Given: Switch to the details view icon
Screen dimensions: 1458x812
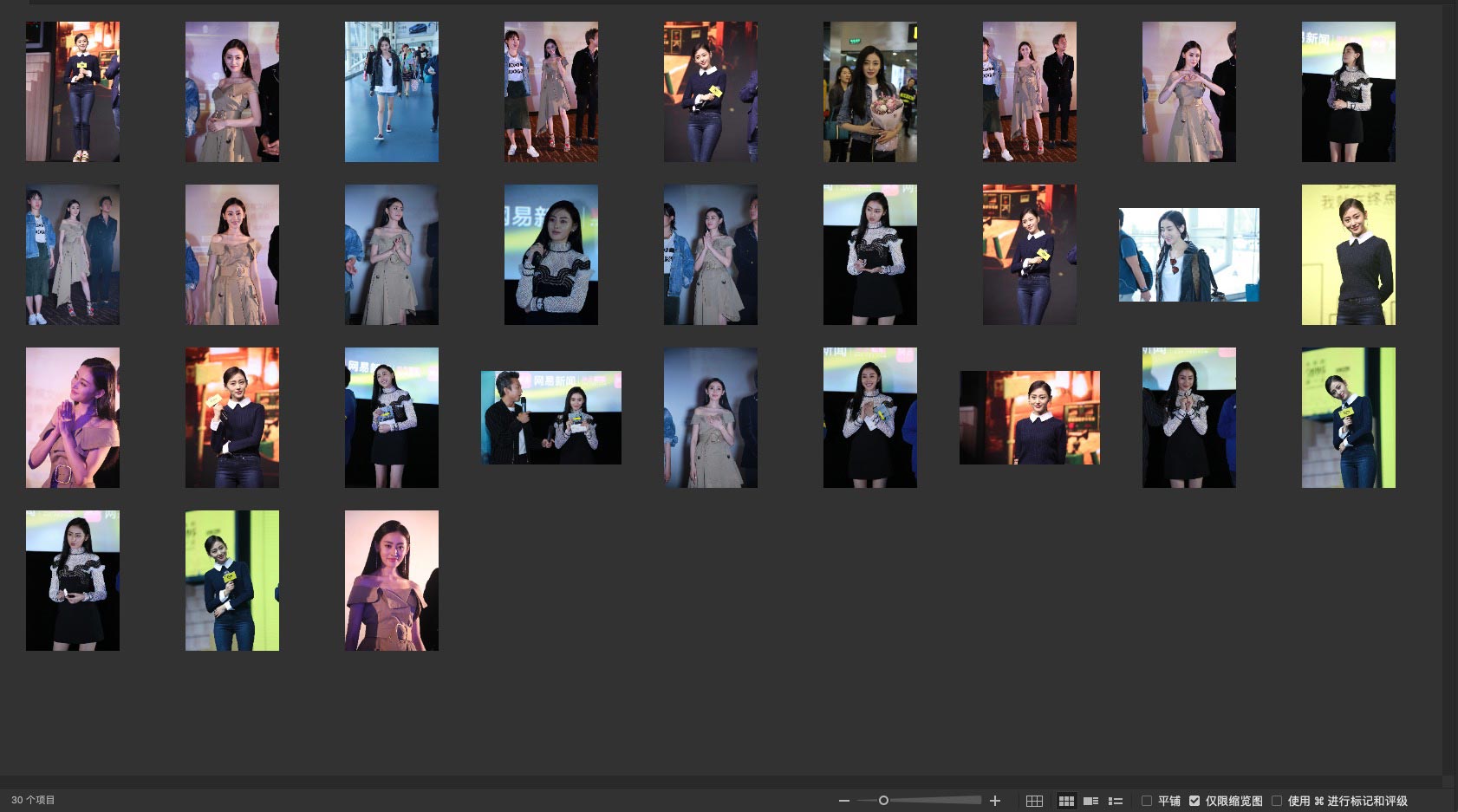Looking at the screenshot, I should (x=1090, y=801).
